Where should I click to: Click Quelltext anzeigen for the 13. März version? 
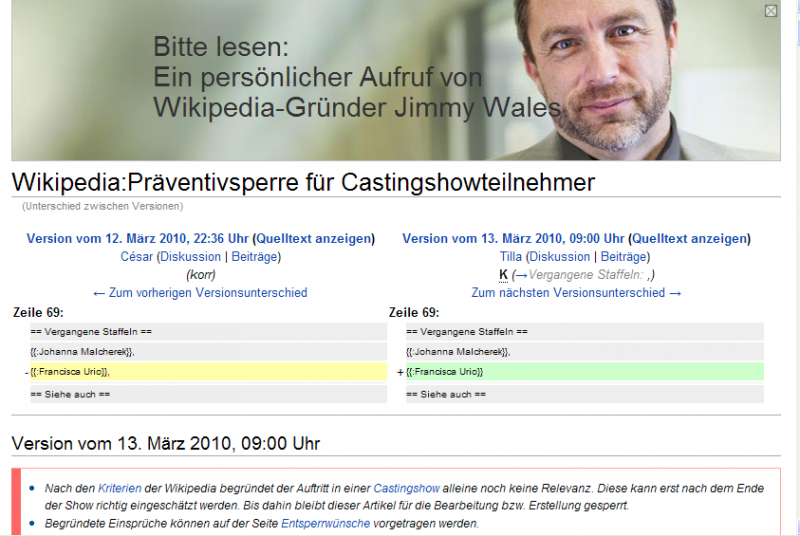pos(690,239)
